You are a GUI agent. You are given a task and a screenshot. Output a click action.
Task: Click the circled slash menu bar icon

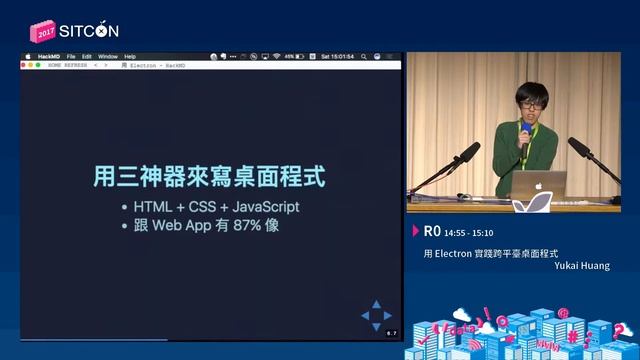254,57
